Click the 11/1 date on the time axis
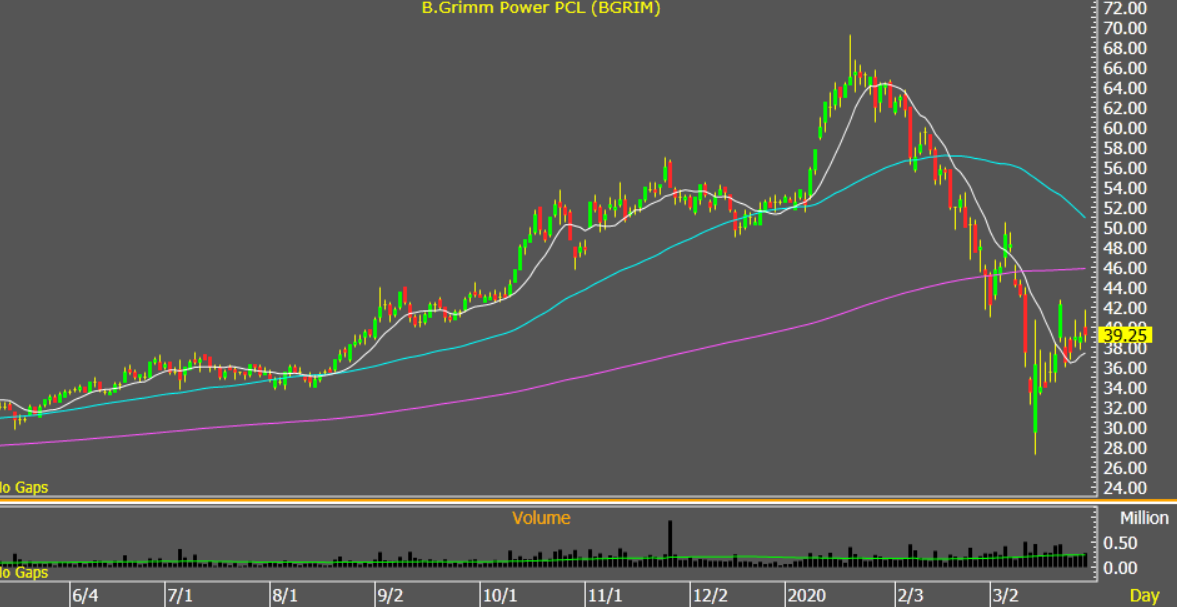 coord(605,596)
